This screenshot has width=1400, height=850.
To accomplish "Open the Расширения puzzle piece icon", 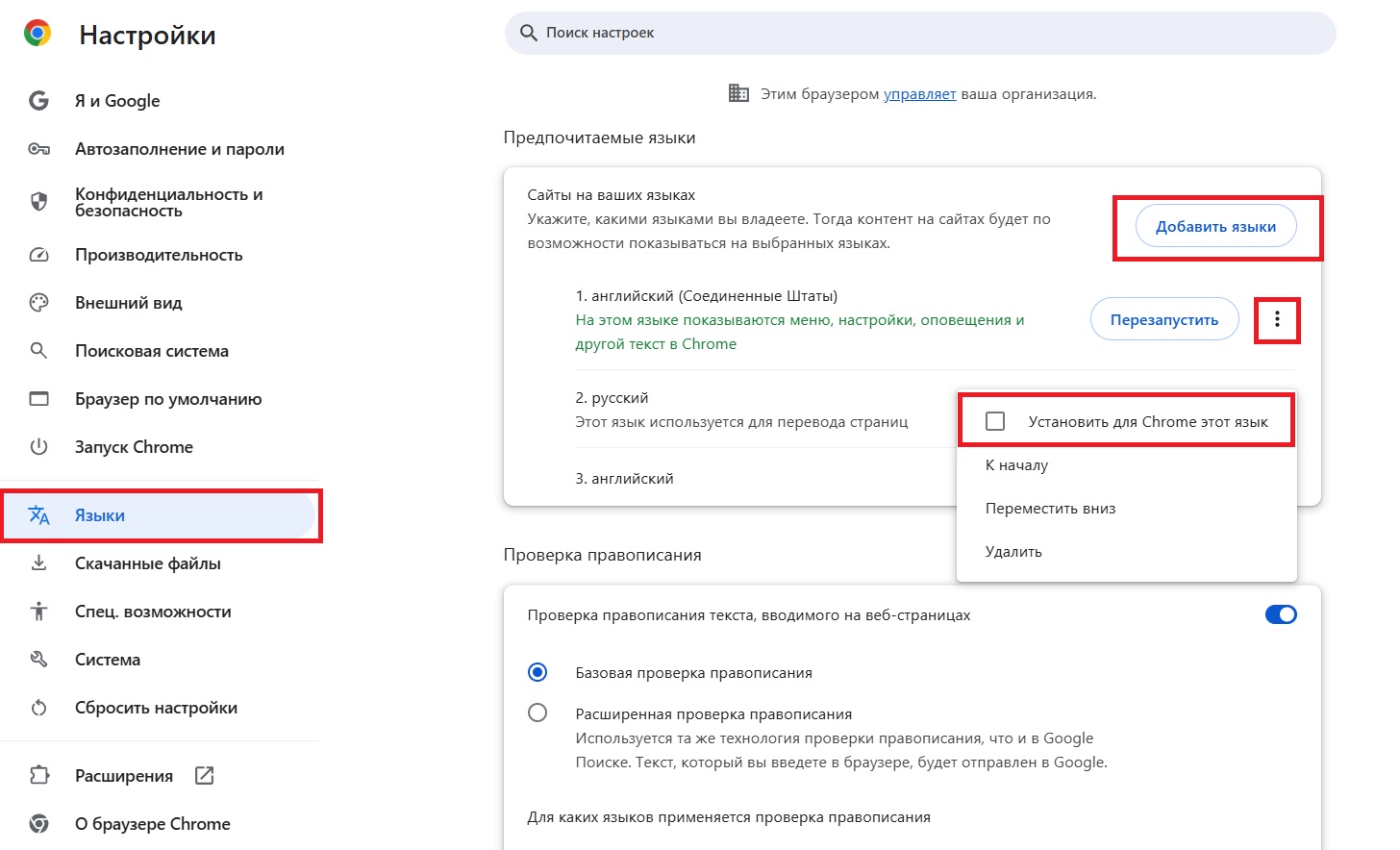I will click(38, 776).
